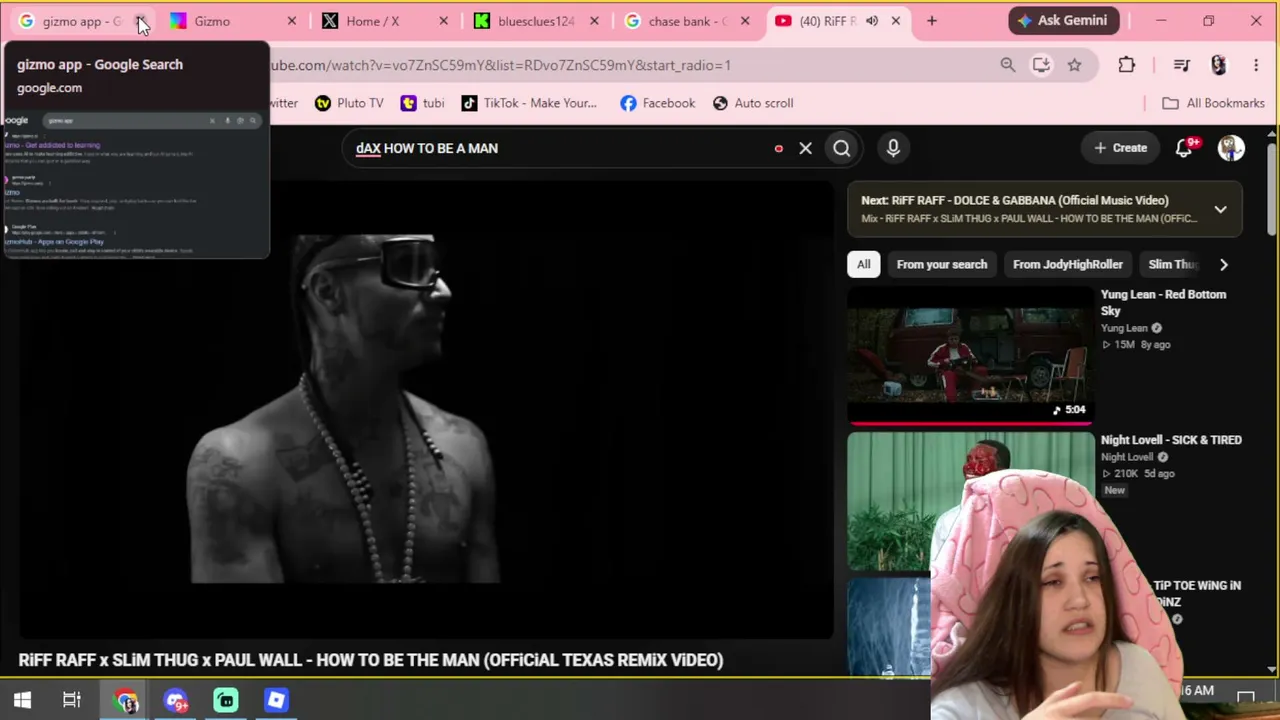Screen dimensions: 1280x720
Task: Open Discord from the taskbar
Action: pos(176,700)
